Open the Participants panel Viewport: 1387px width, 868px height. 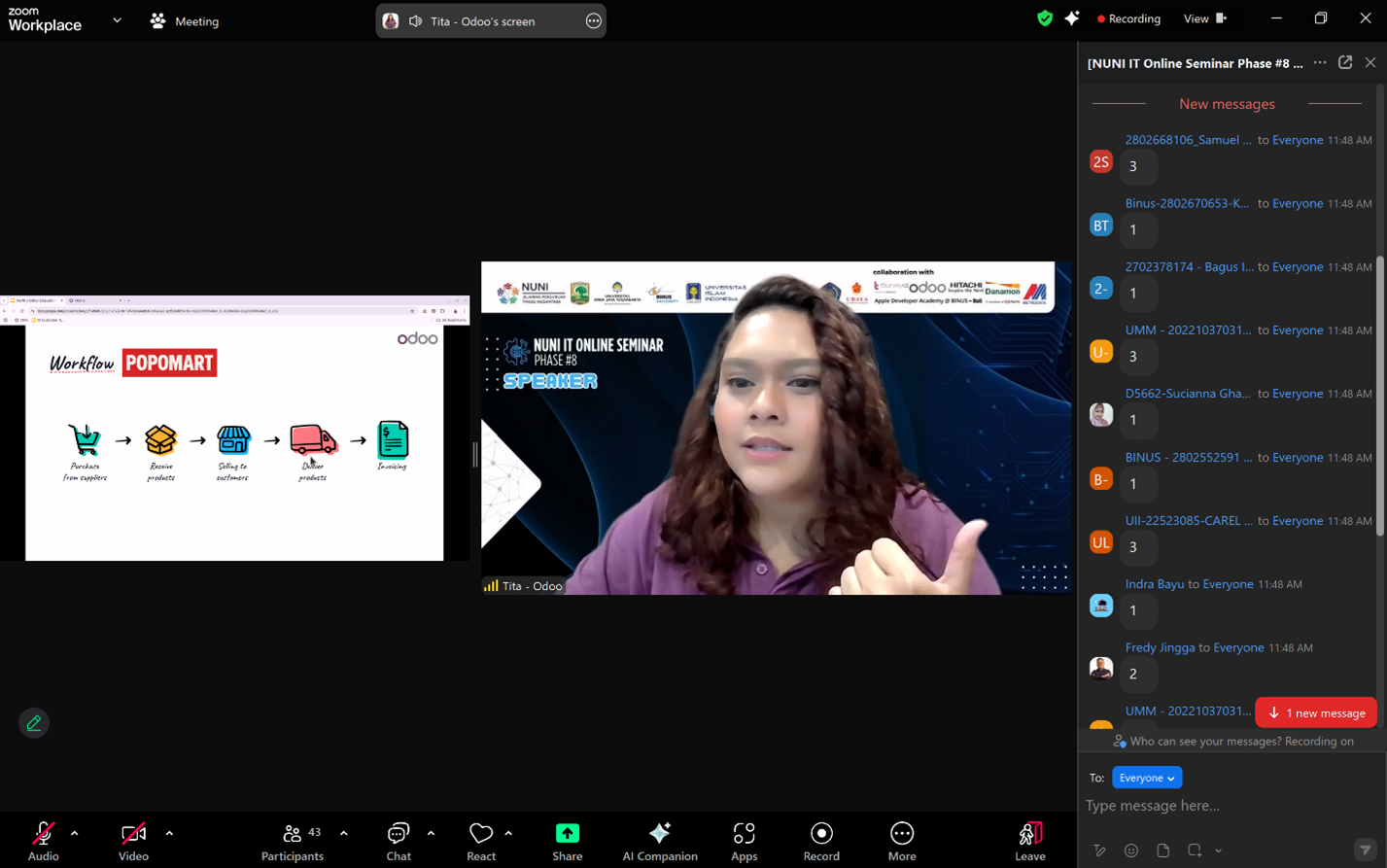pyautogui.click(x=292, y=842)
